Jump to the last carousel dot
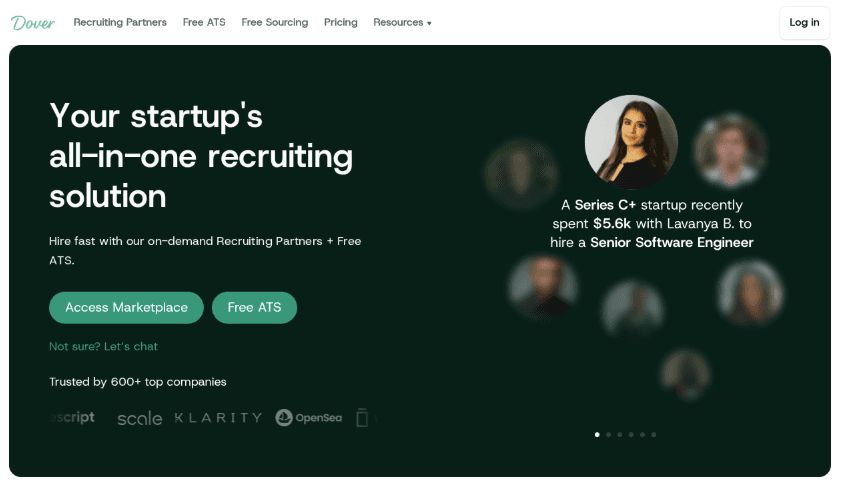842x497 pixels. tap(654, 434)
